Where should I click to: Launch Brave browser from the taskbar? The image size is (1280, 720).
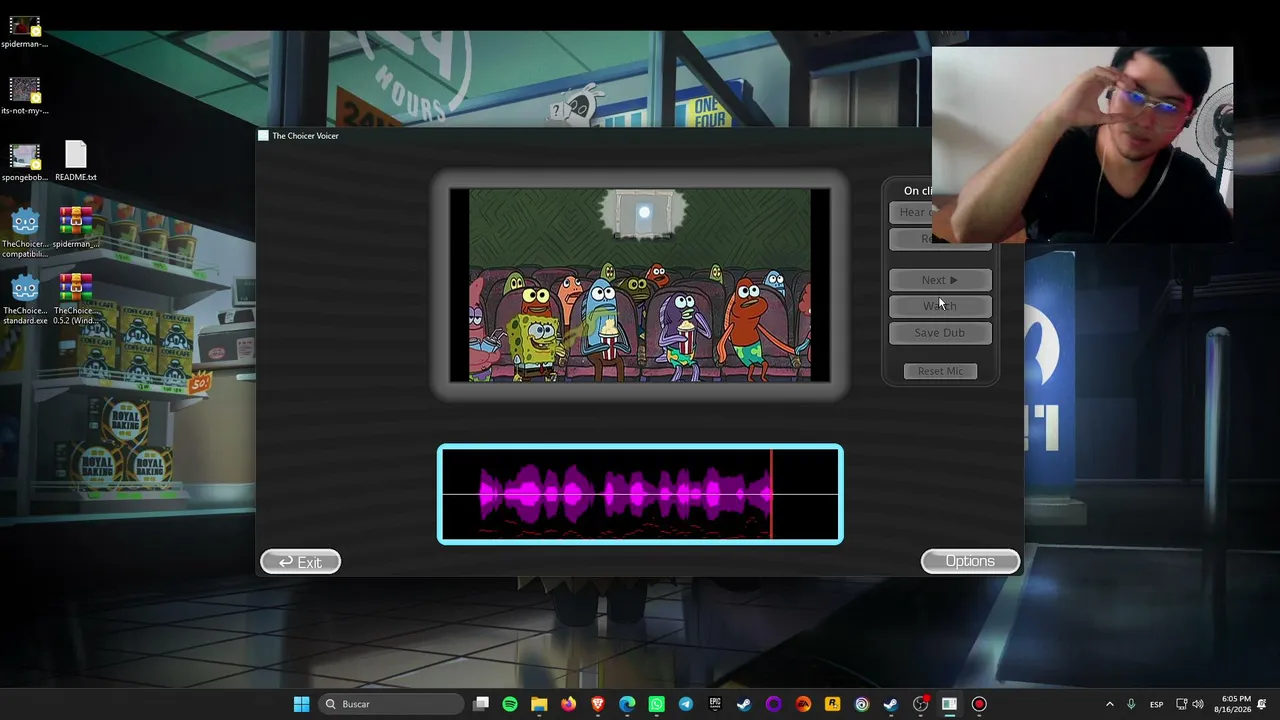pos(598,704)
